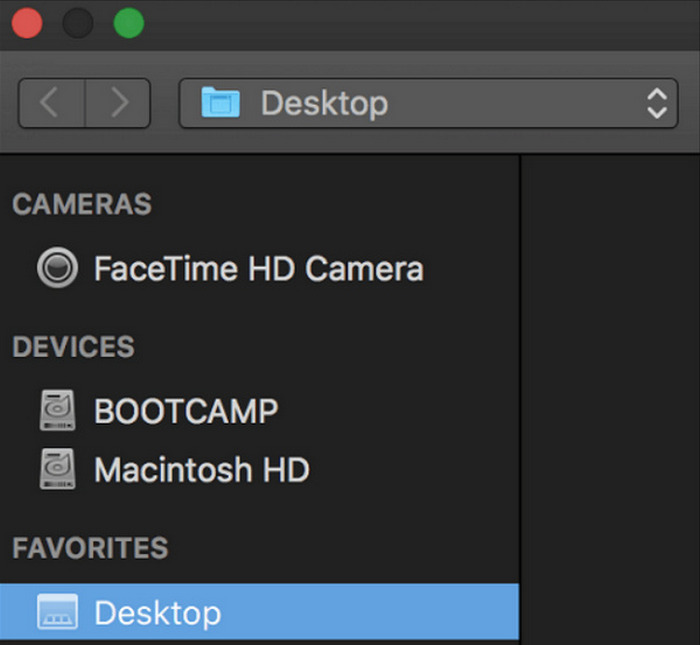Close the window with red button
The height and width of the screenshot is (645, 700).
coord(27,22)
